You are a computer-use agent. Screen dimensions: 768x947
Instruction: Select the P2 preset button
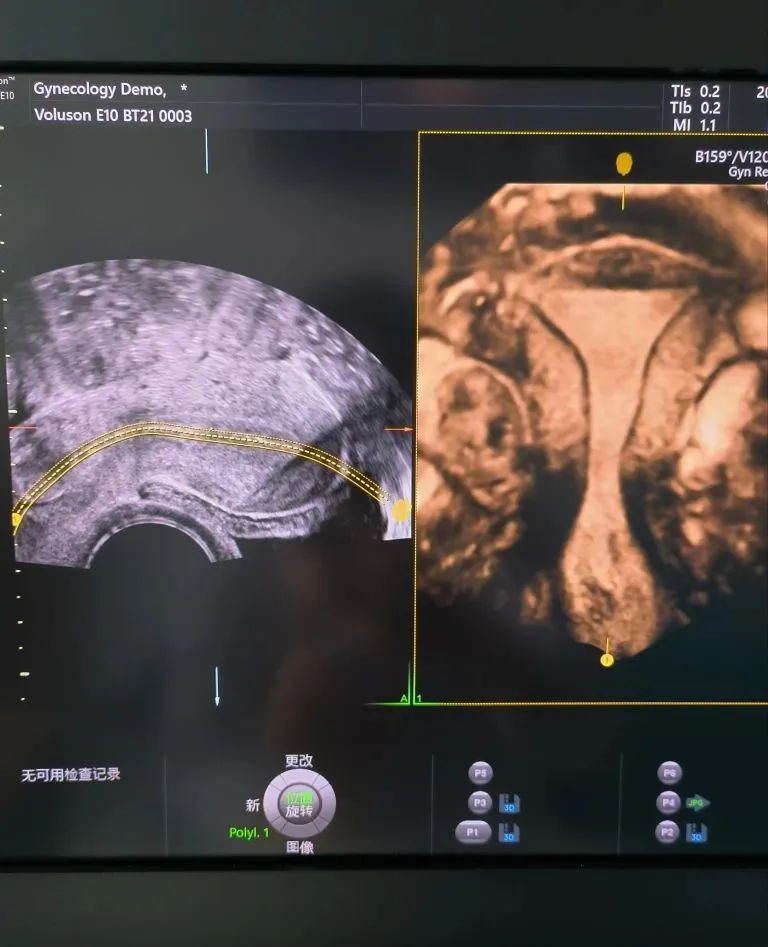pyautogui.click(x=667, y=832)
